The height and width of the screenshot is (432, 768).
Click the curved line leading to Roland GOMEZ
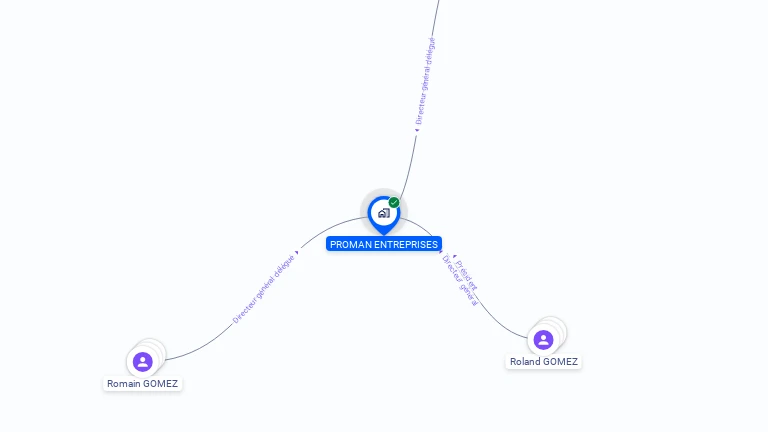pos(500,324)
